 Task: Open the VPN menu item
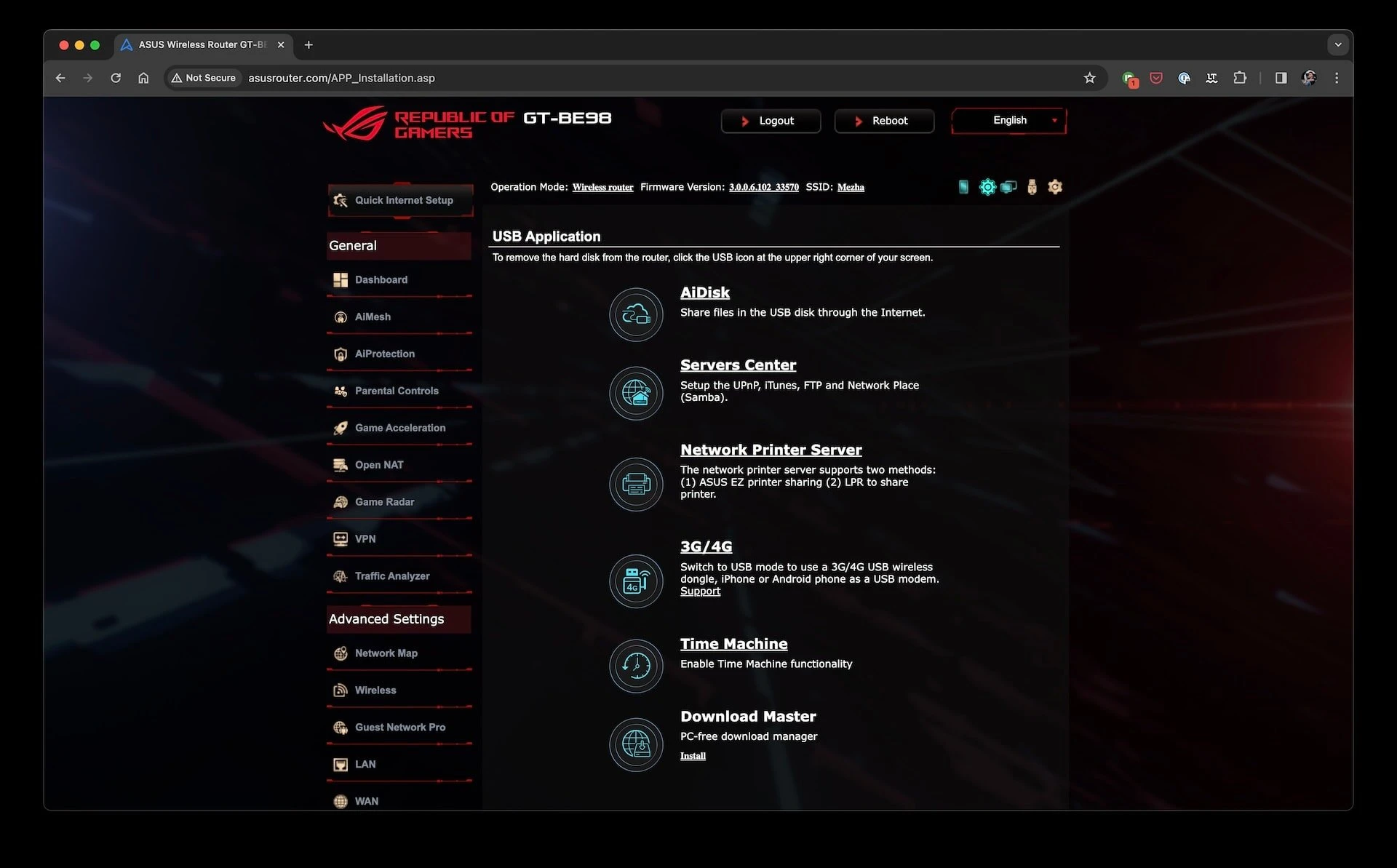399,539
